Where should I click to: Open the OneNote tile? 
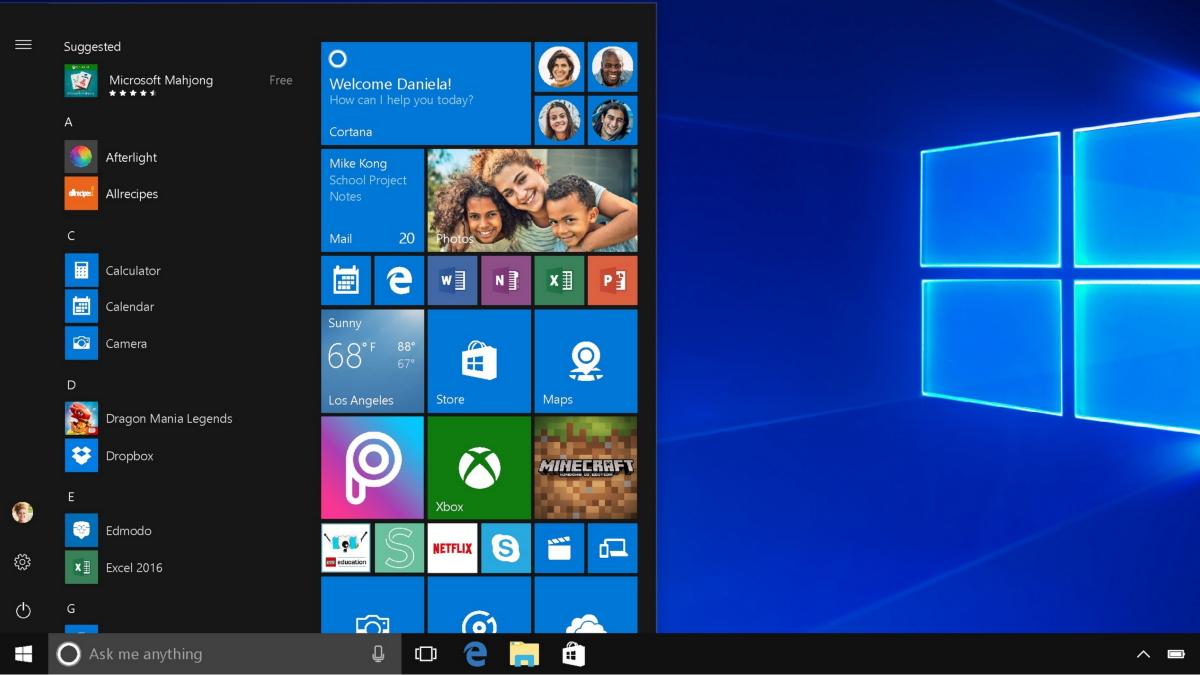click(x=506, y=280)
